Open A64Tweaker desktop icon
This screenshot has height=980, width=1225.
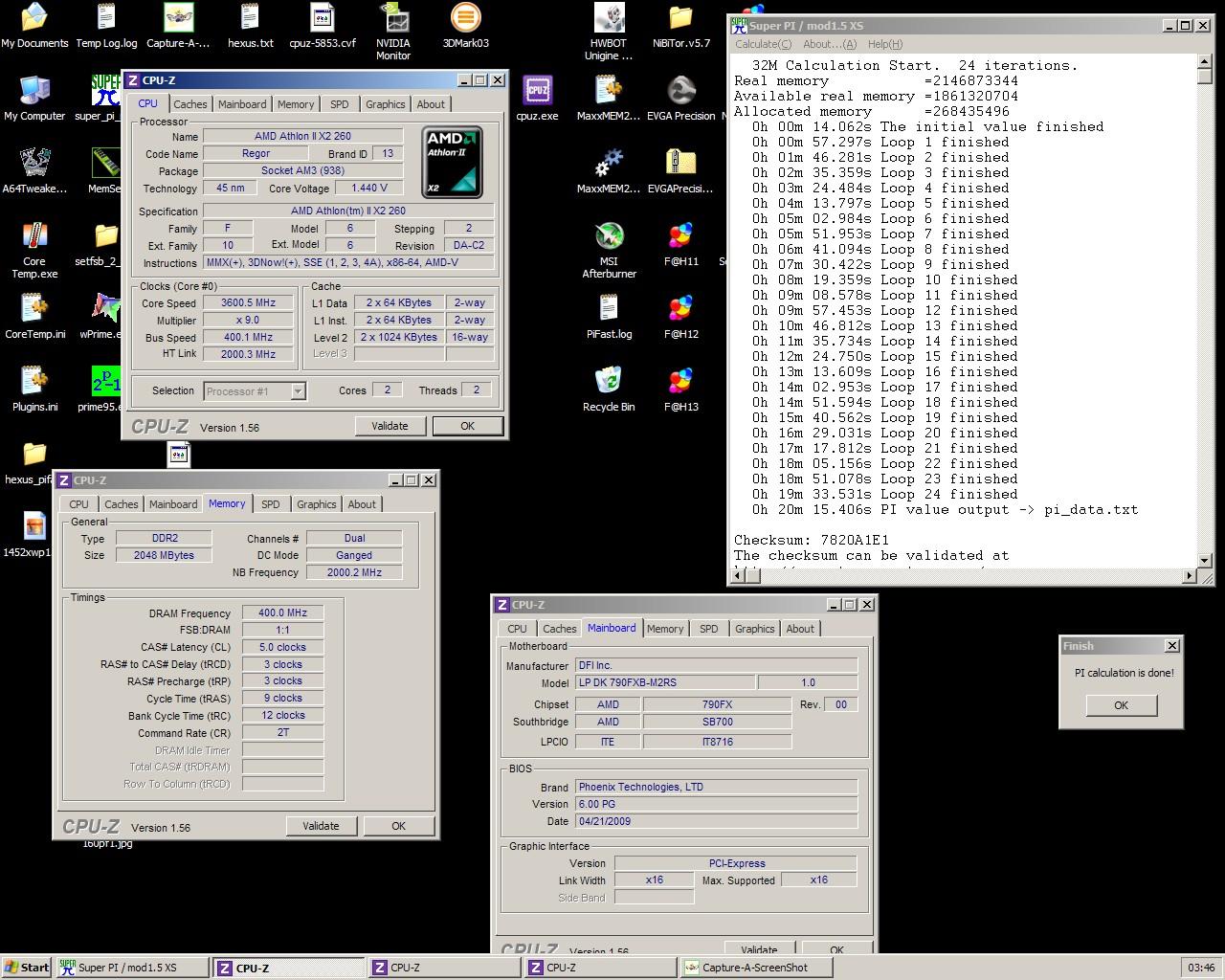34,171
